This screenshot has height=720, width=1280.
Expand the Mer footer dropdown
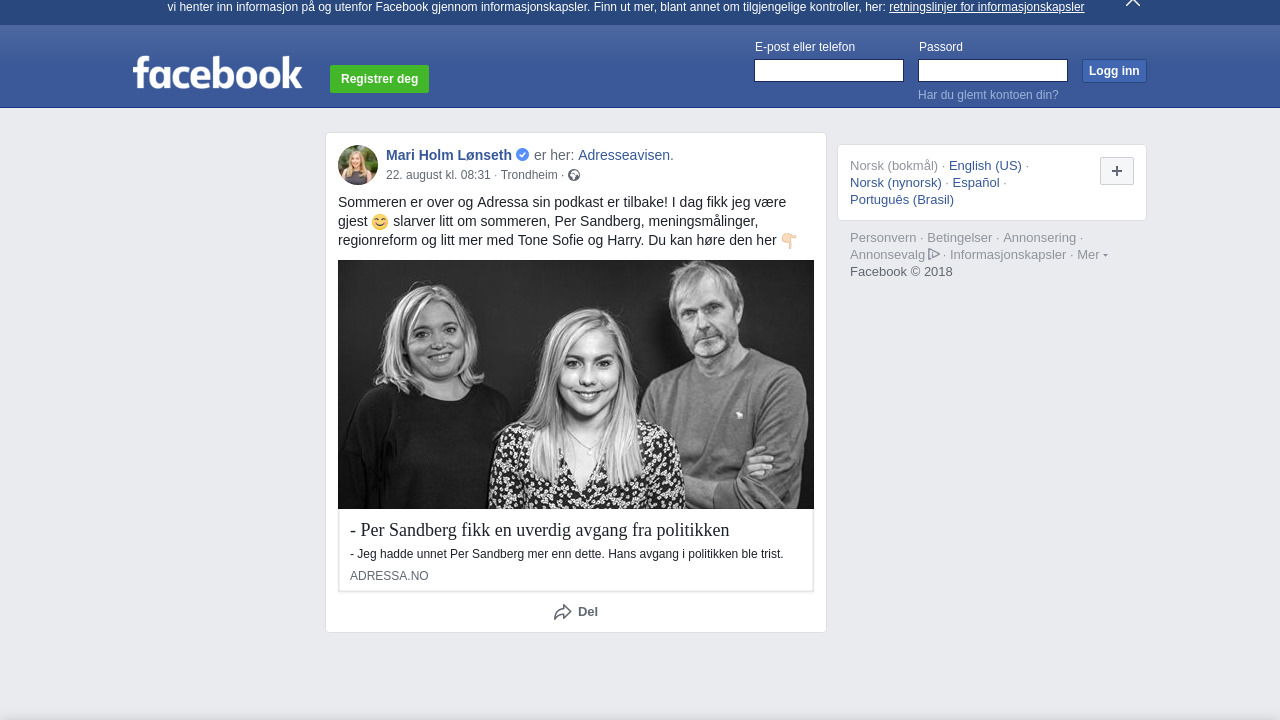click(x=1091, y=255)
